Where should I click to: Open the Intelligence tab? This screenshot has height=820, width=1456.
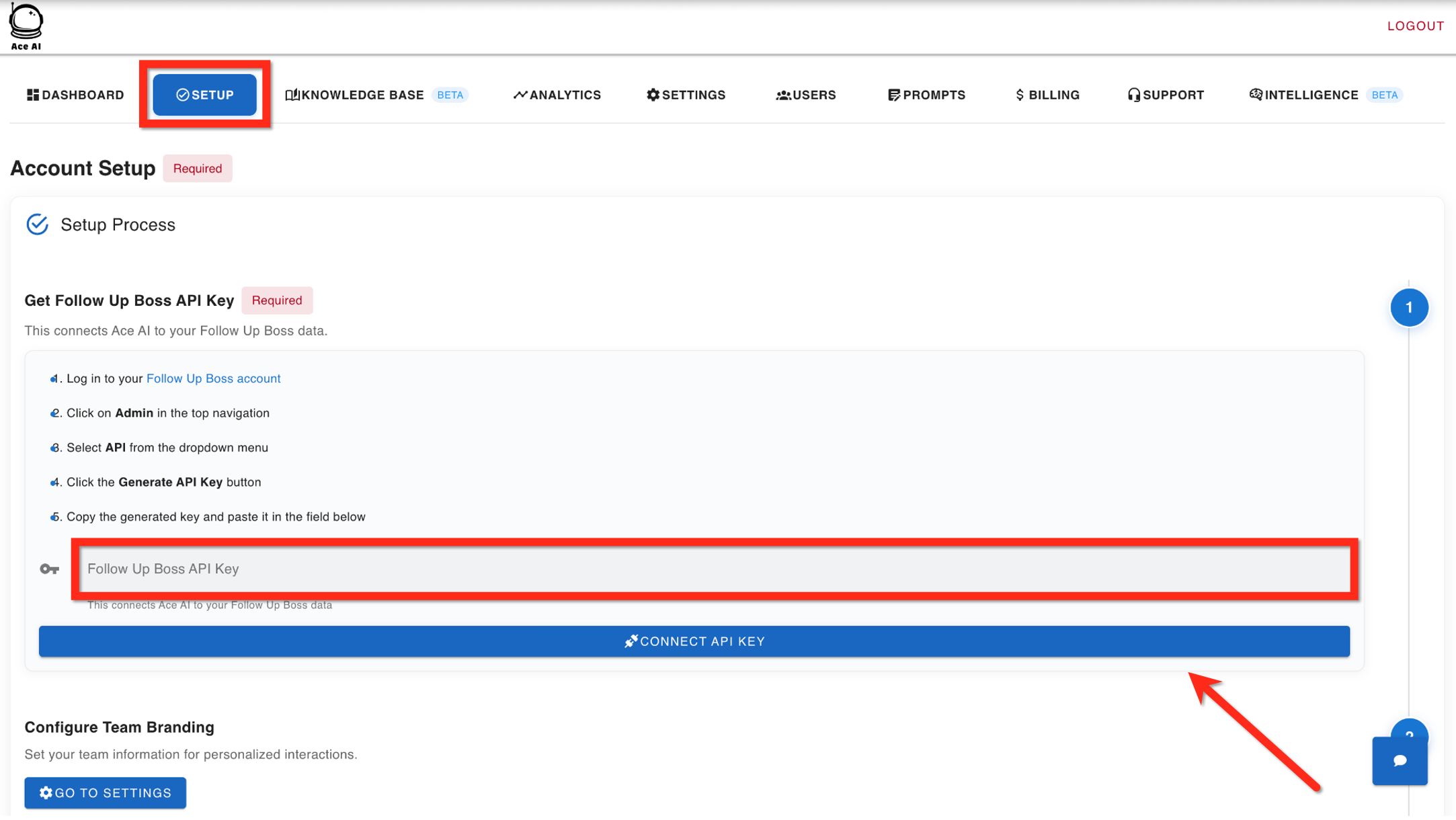(1326, 95)
